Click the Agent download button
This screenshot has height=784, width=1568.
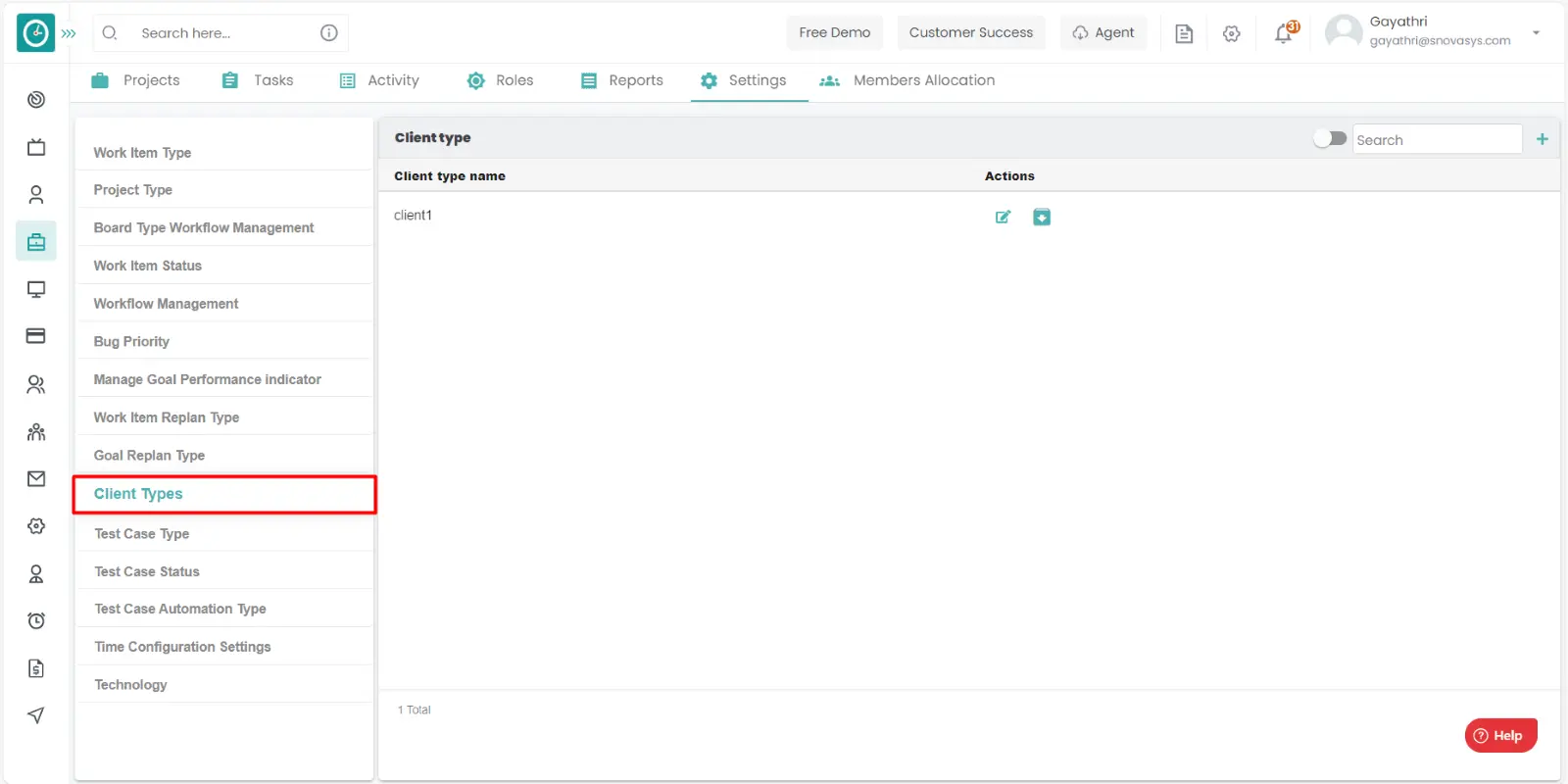click(1102, 32)
